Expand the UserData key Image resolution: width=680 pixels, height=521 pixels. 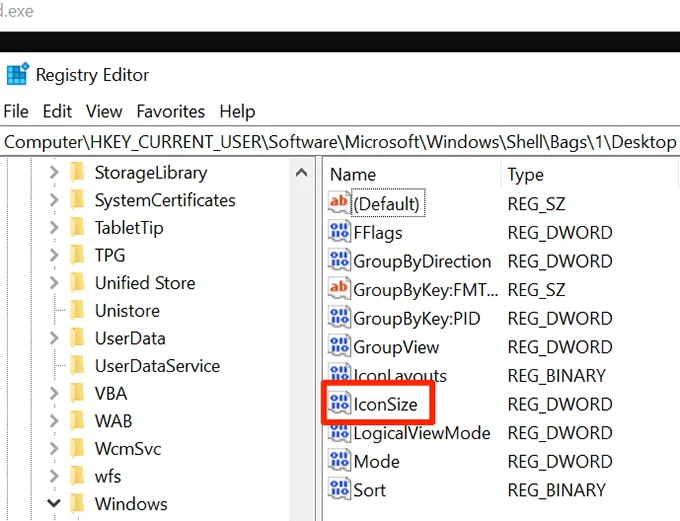(x=54, y=338)
